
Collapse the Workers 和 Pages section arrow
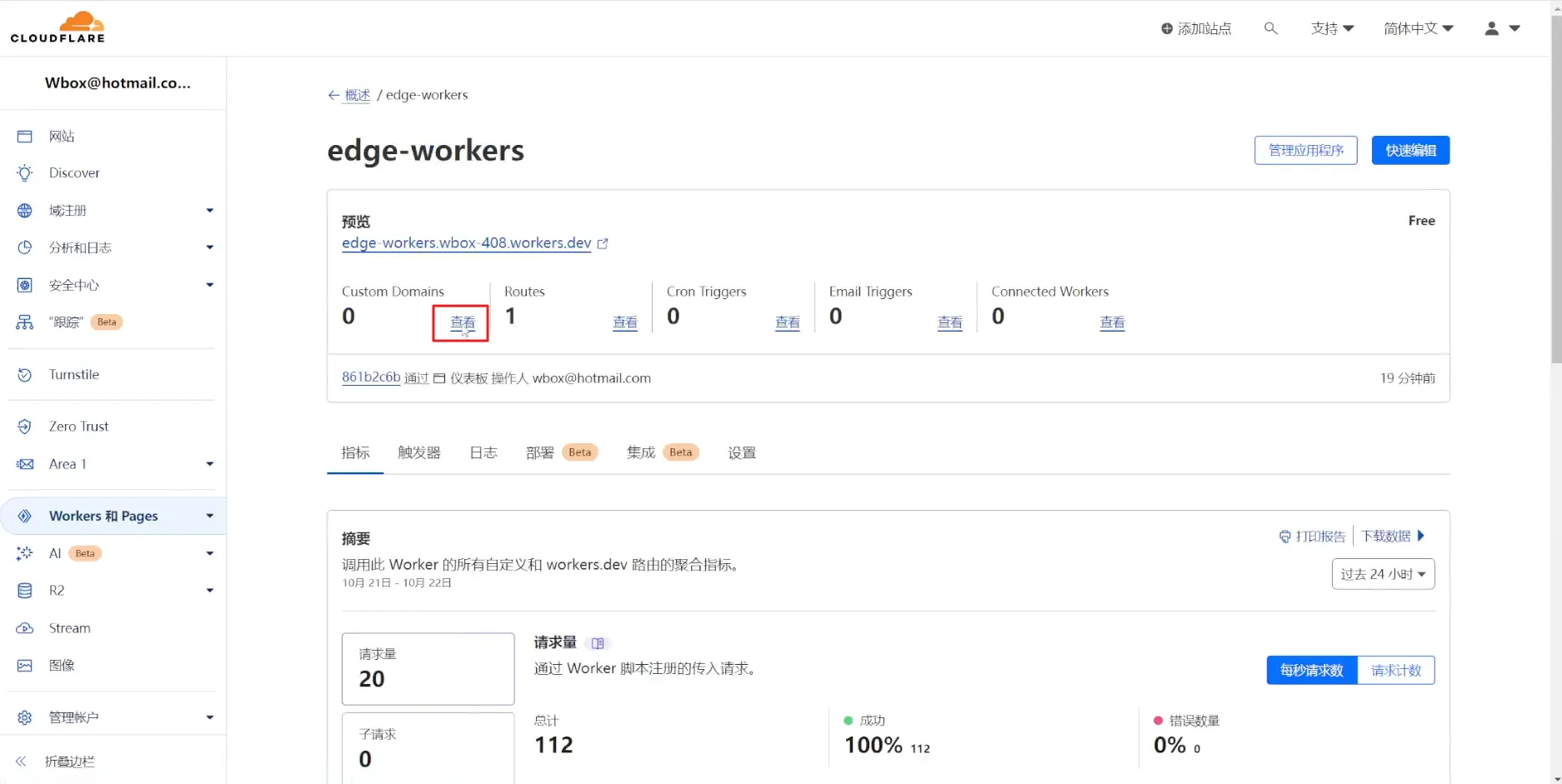point(210,516)
